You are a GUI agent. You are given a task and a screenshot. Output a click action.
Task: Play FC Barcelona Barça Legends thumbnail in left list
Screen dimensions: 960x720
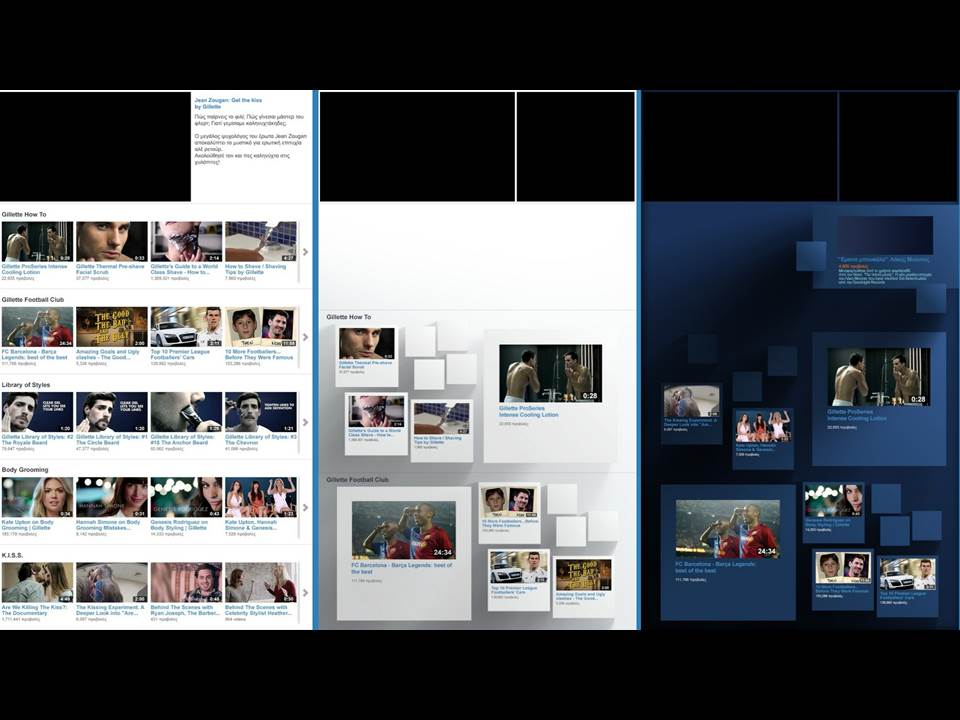37,327
